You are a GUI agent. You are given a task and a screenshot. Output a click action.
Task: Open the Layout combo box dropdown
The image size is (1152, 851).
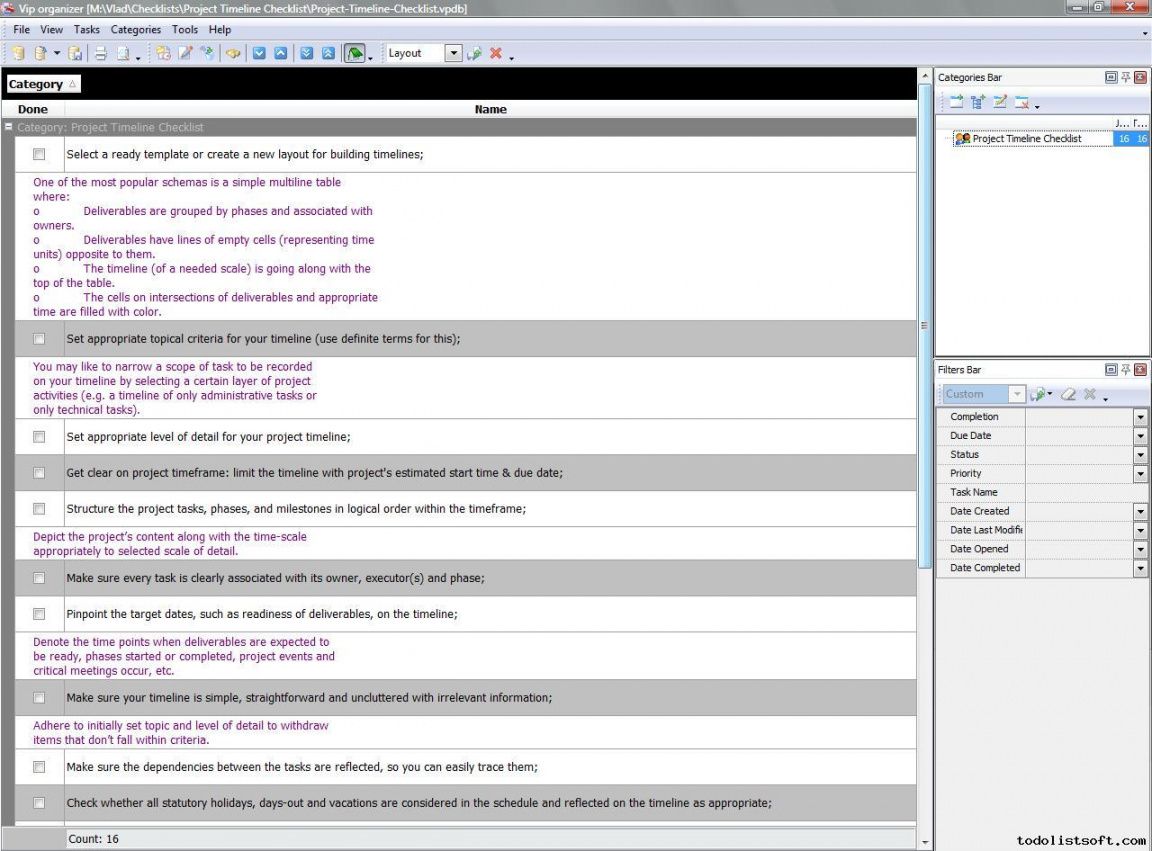pos(453,54)
